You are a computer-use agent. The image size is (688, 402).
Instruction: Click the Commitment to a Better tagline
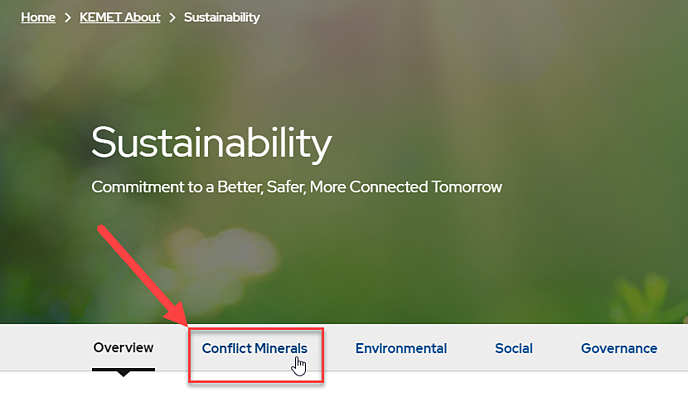coord(297,187)
